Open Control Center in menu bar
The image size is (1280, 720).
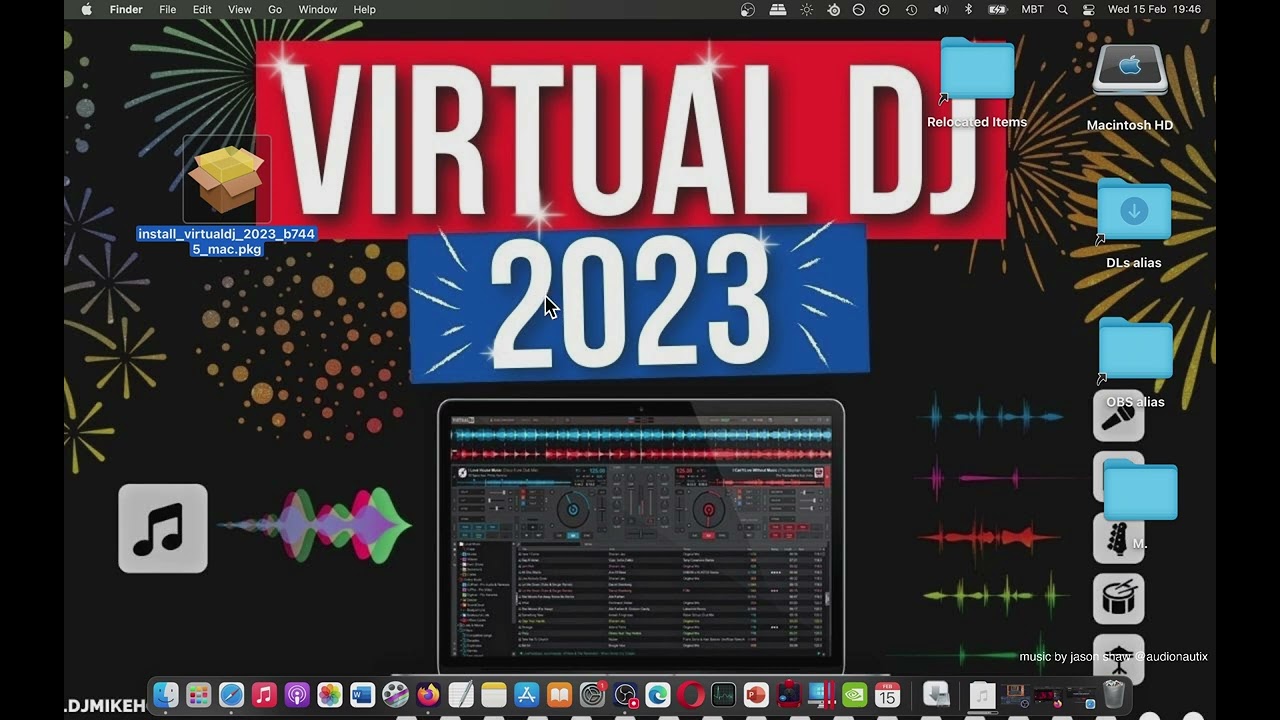pos(1089,9)
